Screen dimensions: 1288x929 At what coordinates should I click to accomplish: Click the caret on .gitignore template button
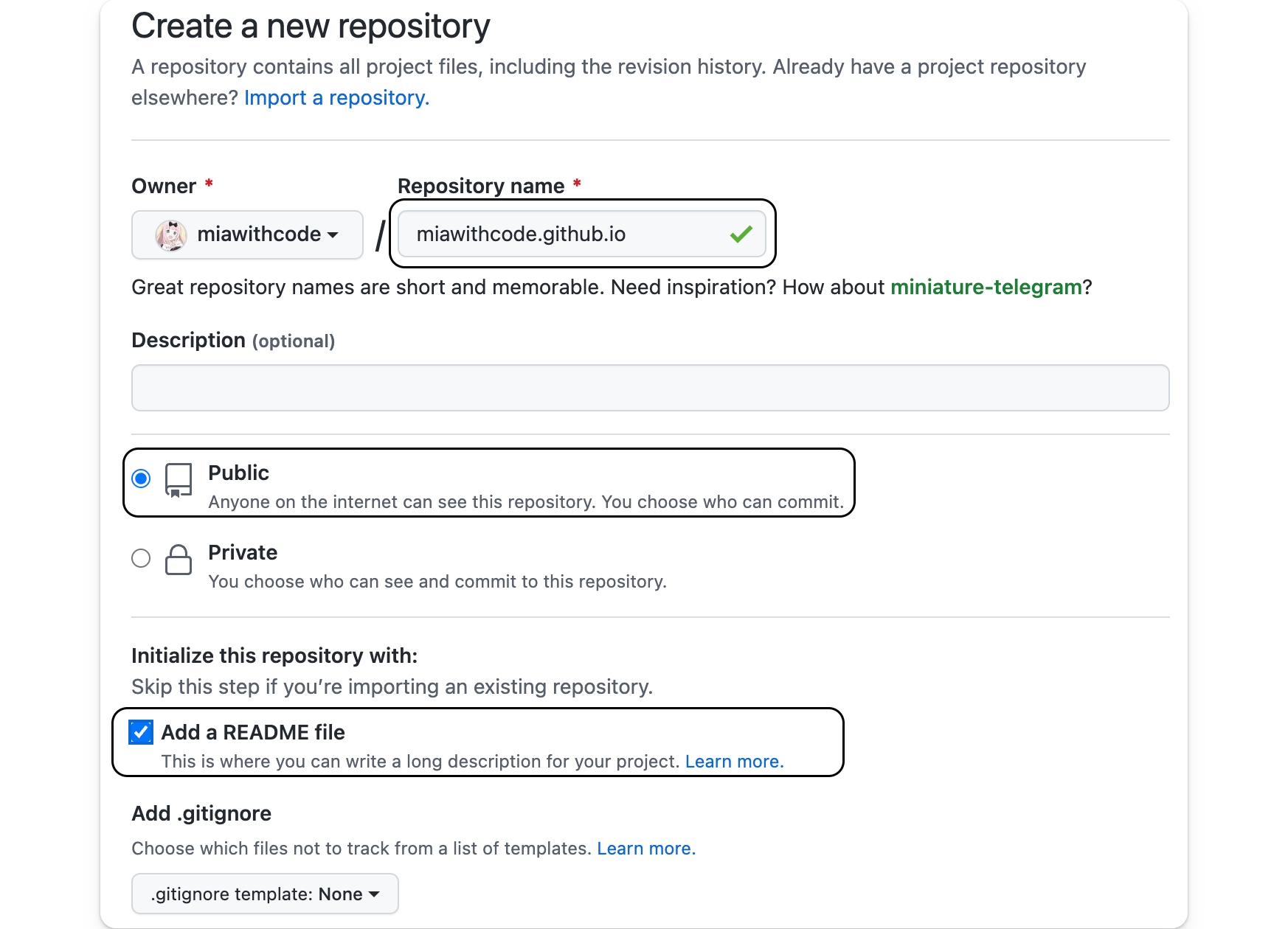point(374,894)
